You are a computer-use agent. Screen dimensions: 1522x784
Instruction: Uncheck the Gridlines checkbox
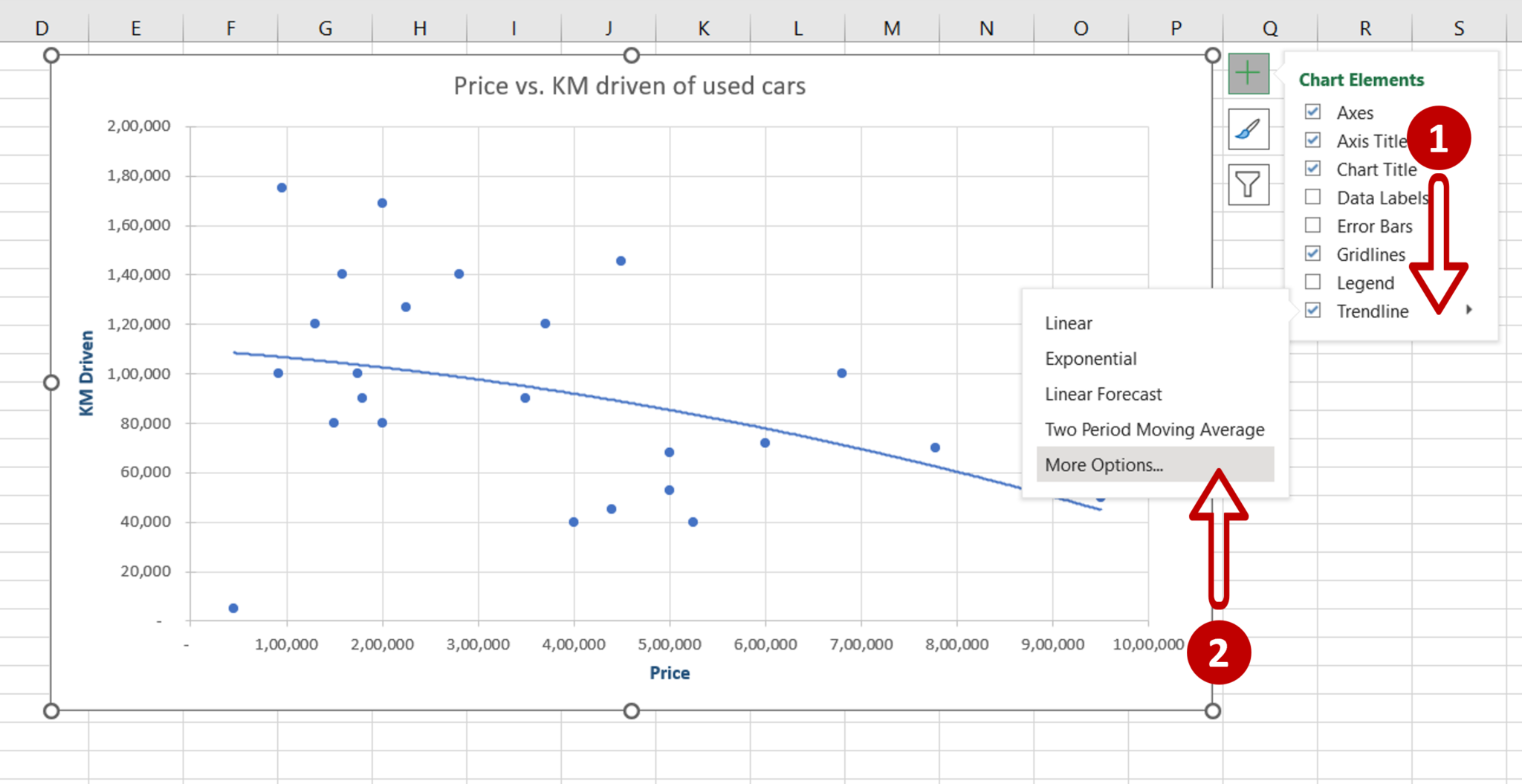pos(1312,253)
